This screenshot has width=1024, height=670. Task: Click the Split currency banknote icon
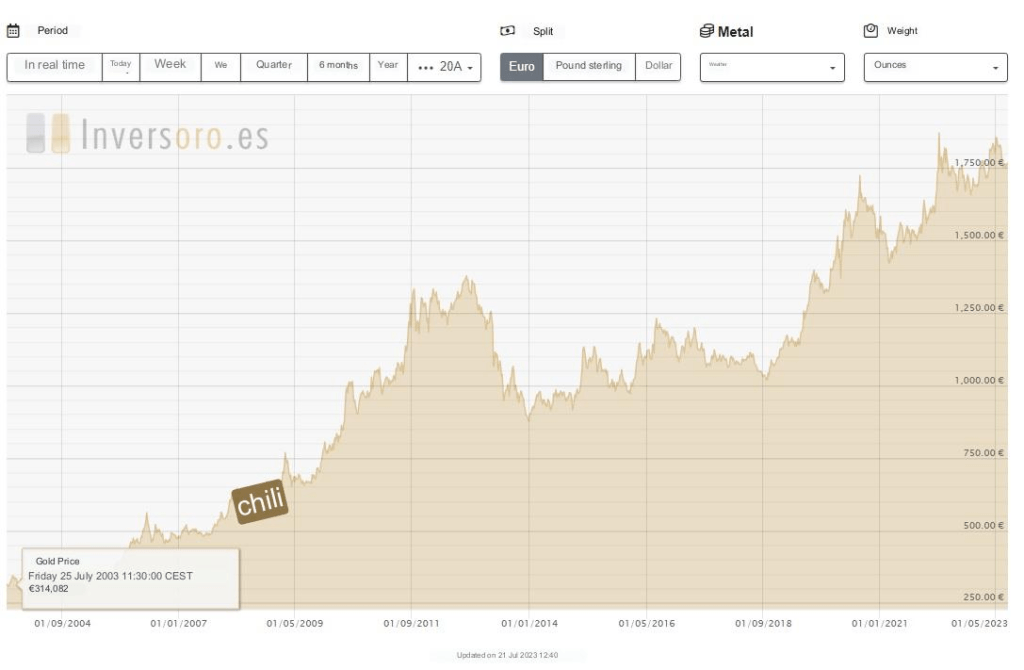(x=508, y=31)
